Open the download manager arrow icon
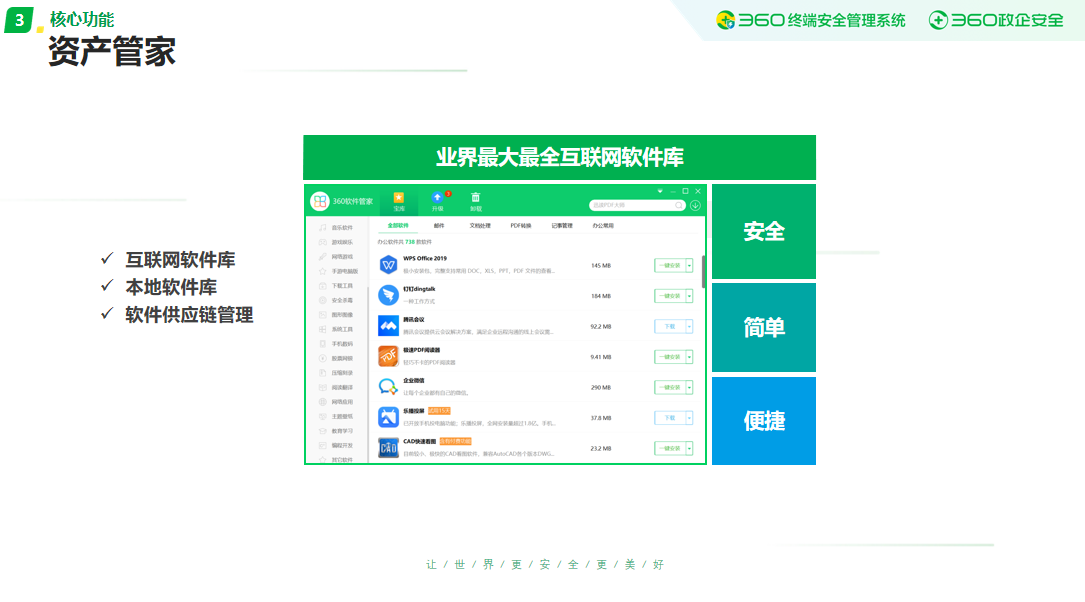 [x=695, y=206]
